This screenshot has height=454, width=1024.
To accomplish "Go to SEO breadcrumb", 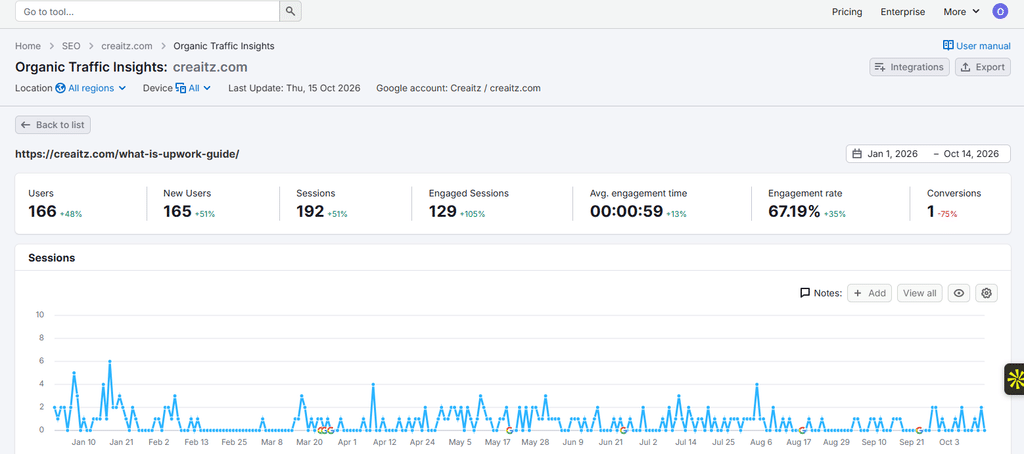I will [71, 46].
